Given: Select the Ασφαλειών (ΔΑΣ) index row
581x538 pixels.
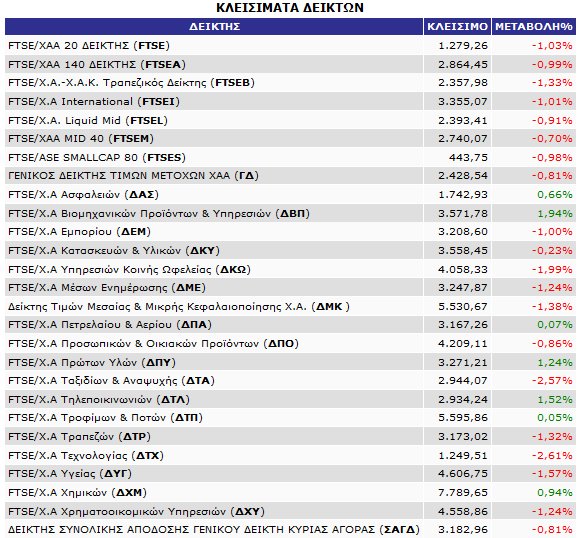Looking at the screenshot, I should [x=290, y=195].
